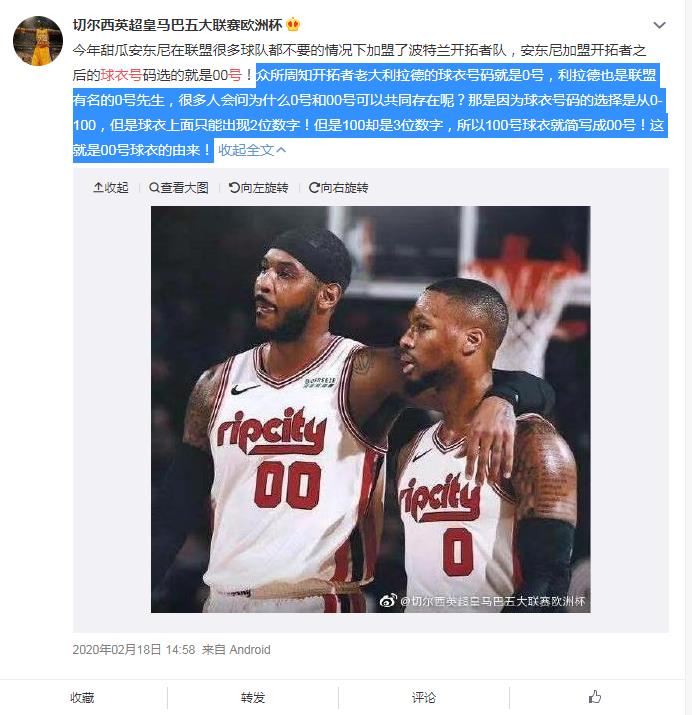692x715 pixels.
Task: Open the post options chevron menu
Action: click(x=659, y=25)
